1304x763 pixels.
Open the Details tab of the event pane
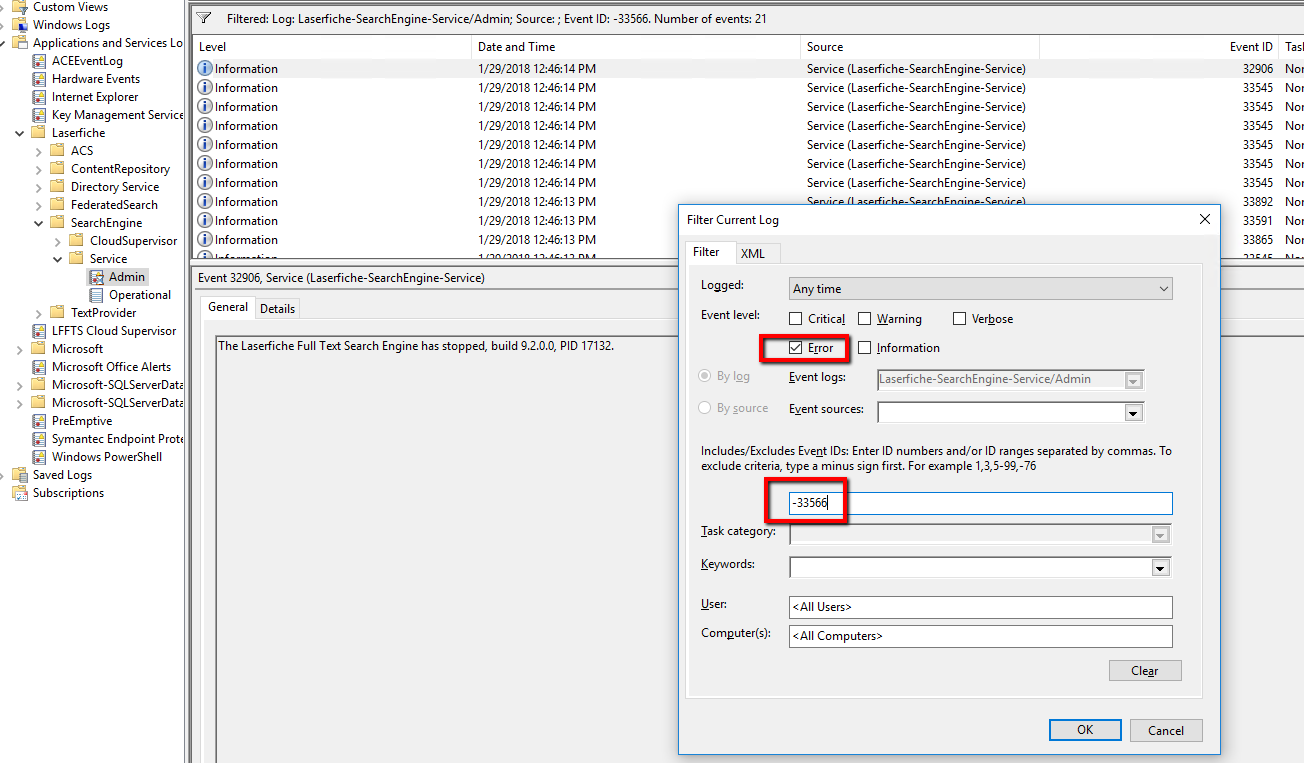[277, 309]
